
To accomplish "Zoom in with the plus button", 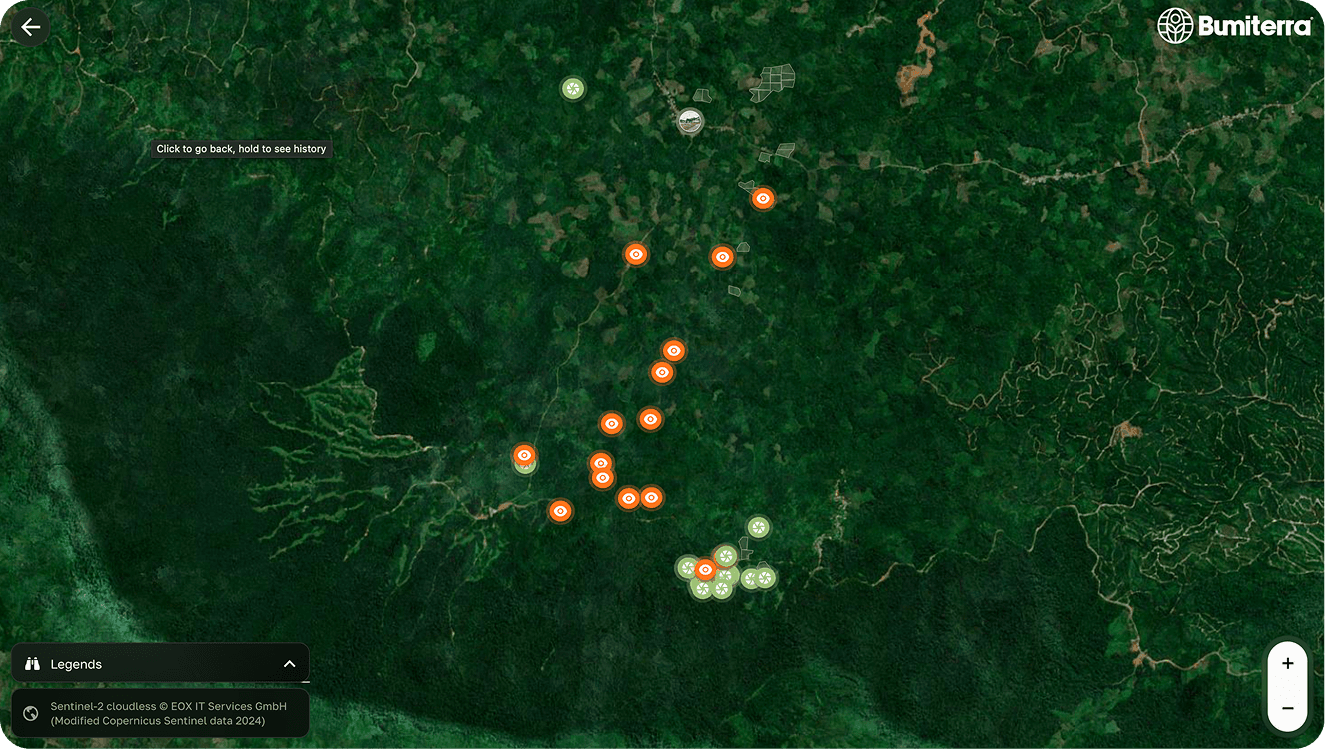I will tap(1287, 663).
